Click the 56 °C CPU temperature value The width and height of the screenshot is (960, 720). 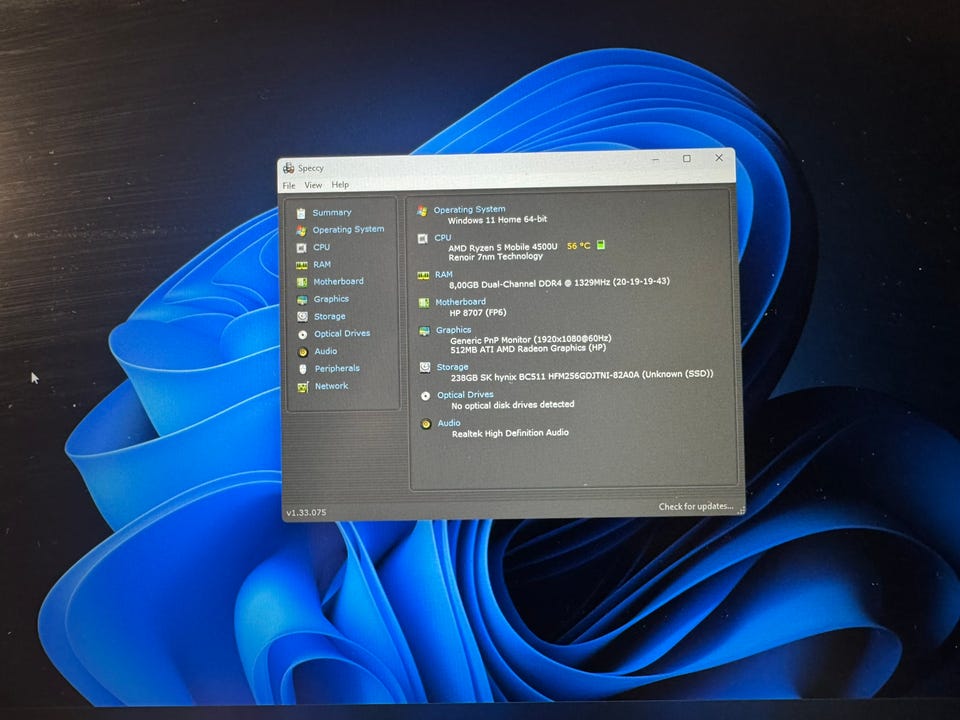click(579, 246)
